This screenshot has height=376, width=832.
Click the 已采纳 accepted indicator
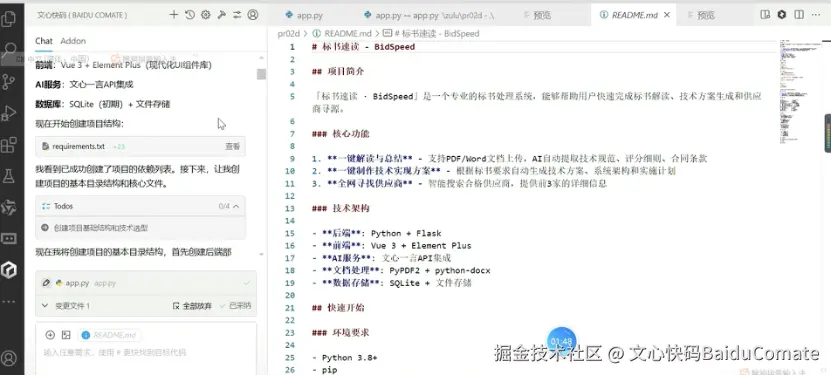(x=236, y=306)
